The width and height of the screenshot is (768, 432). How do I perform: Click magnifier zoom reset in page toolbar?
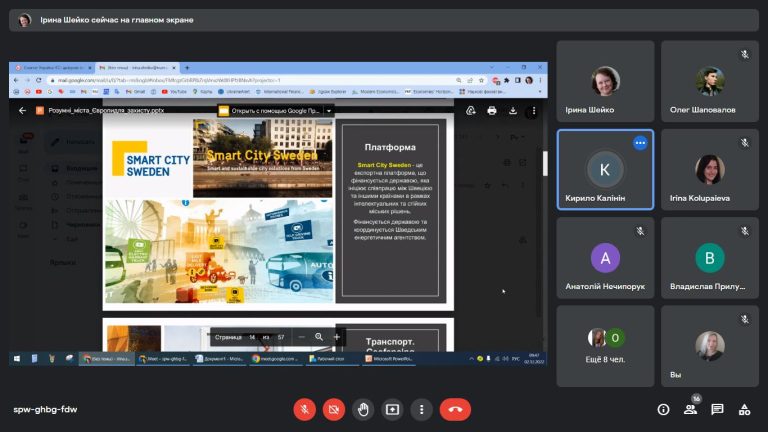319,337
